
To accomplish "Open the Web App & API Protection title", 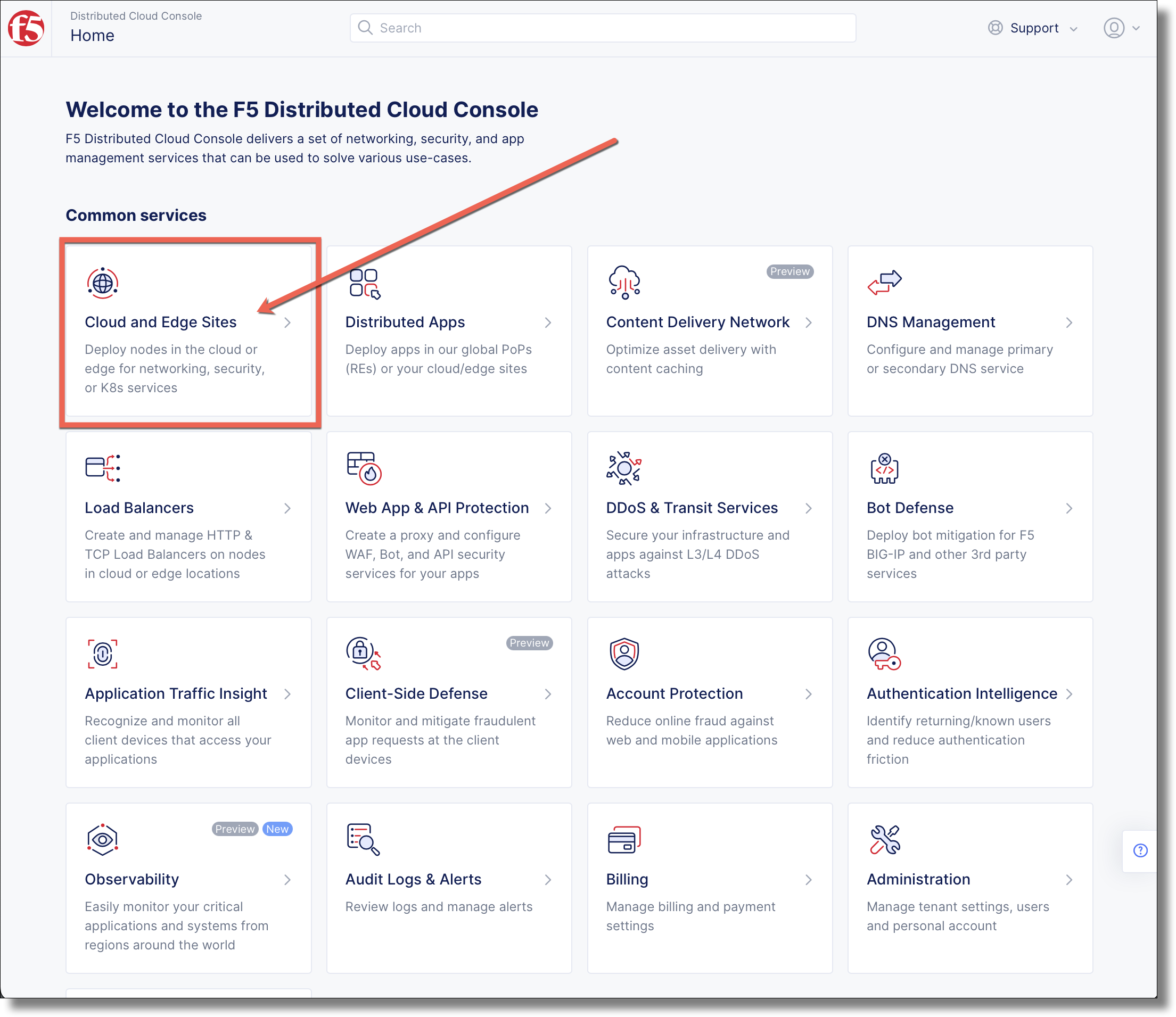I will click(437, 507).
